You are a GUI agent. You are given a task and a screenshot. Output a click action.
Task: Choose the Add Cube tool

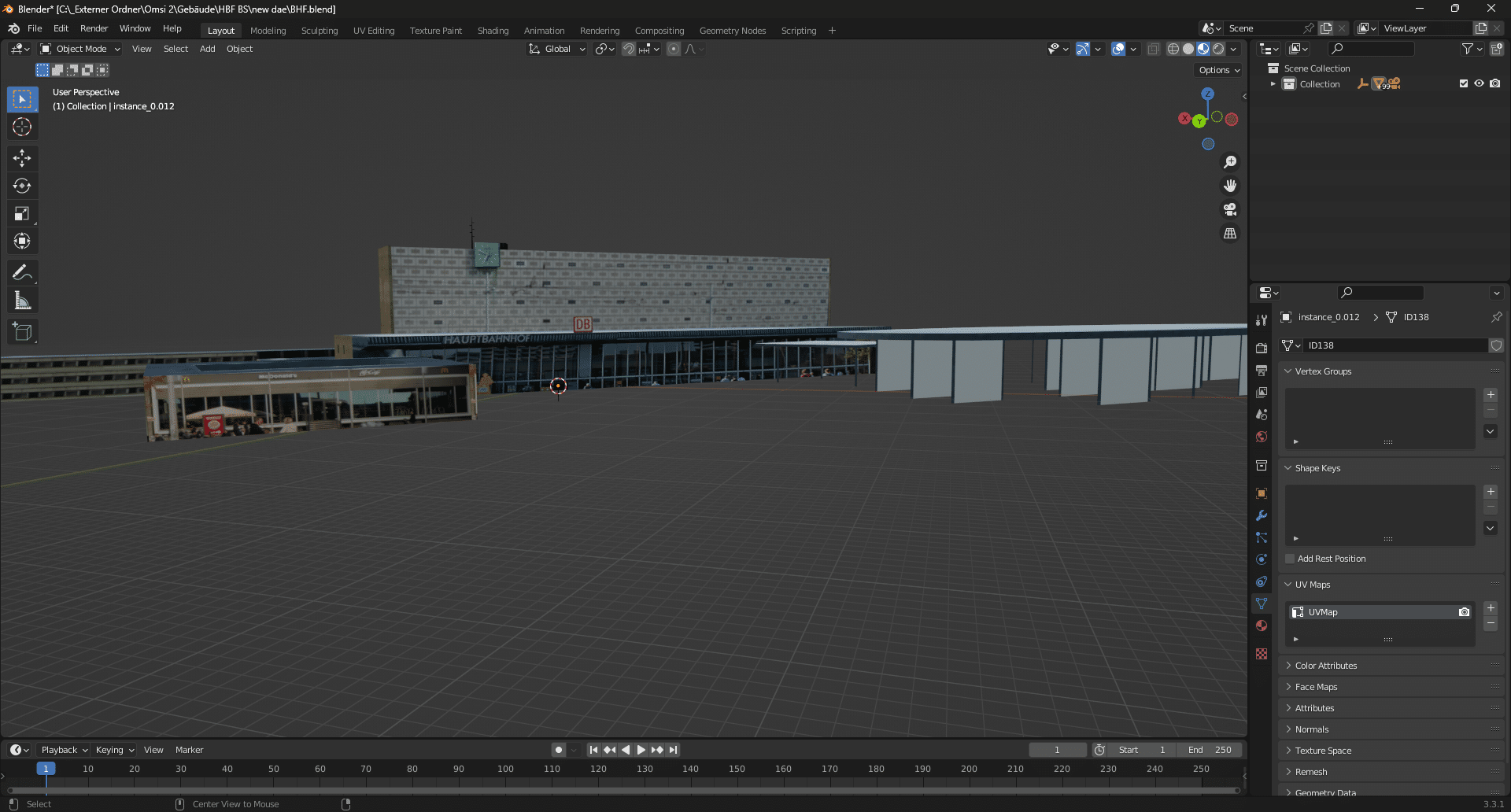[x=22, y=331]
